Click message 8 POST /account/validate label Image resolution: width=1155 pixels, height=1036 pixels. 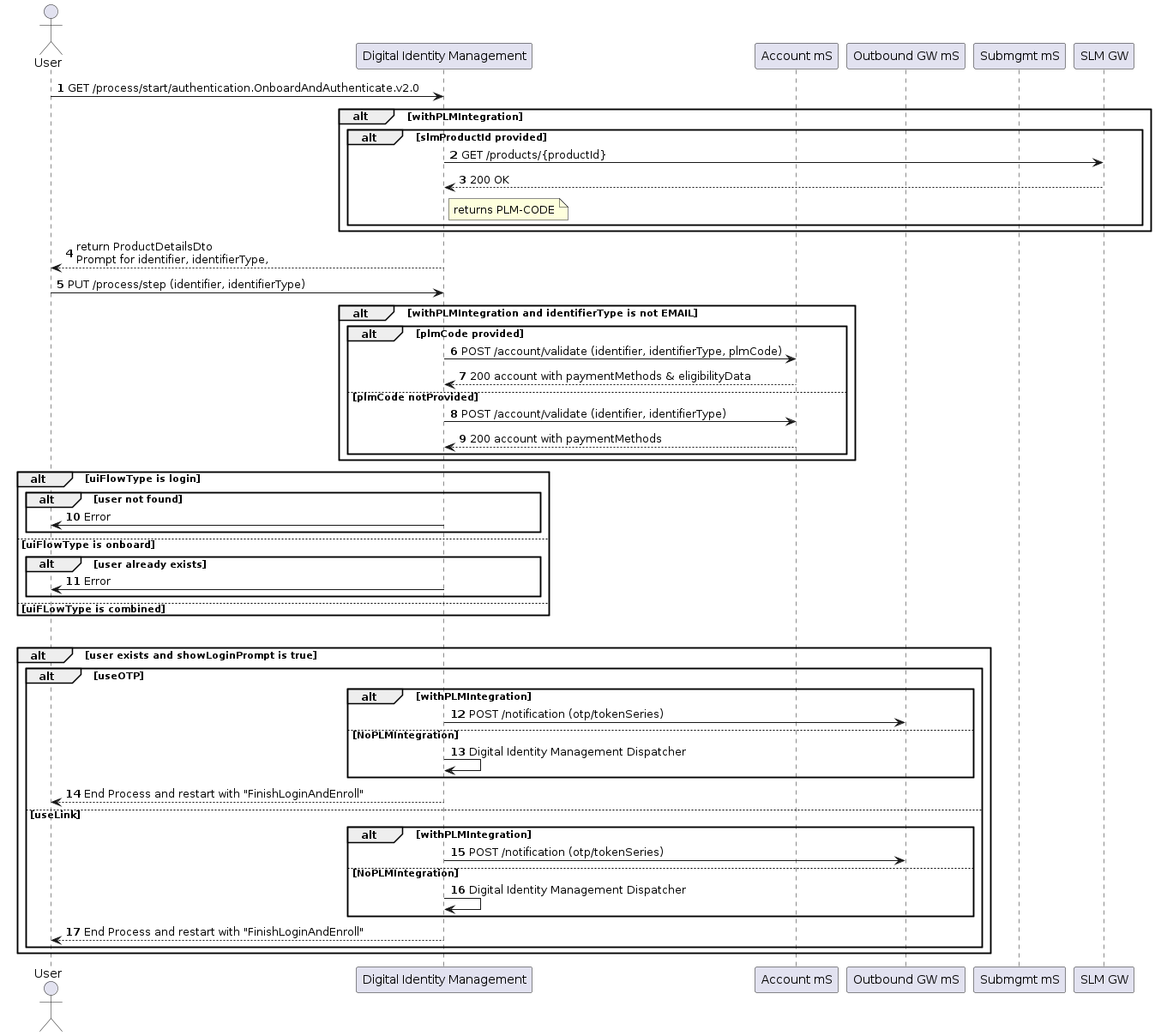coord(587,413)
